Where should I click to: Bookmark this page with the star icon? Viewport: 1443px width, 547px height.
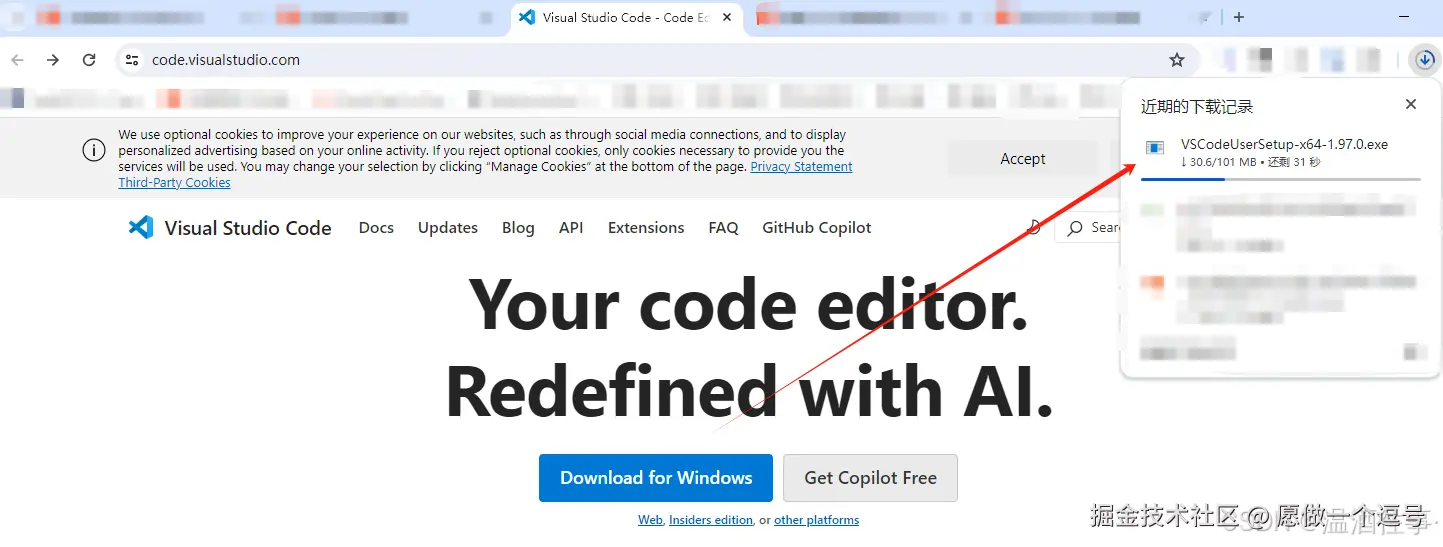[1177, 60]
